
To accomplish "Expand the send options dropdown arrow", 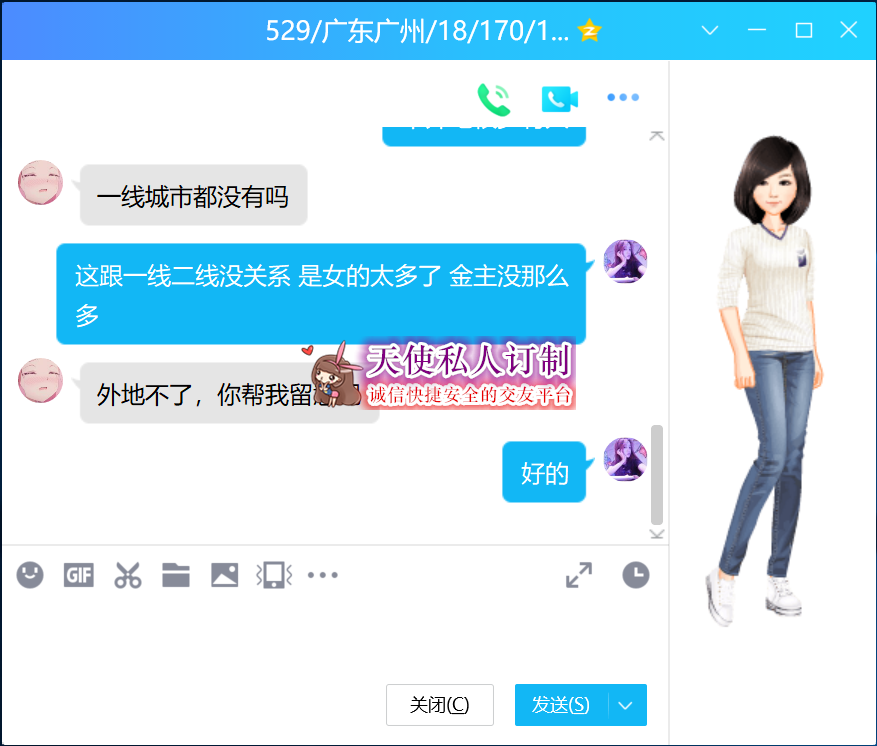I will pyautogui.click(x=626, y=705).
